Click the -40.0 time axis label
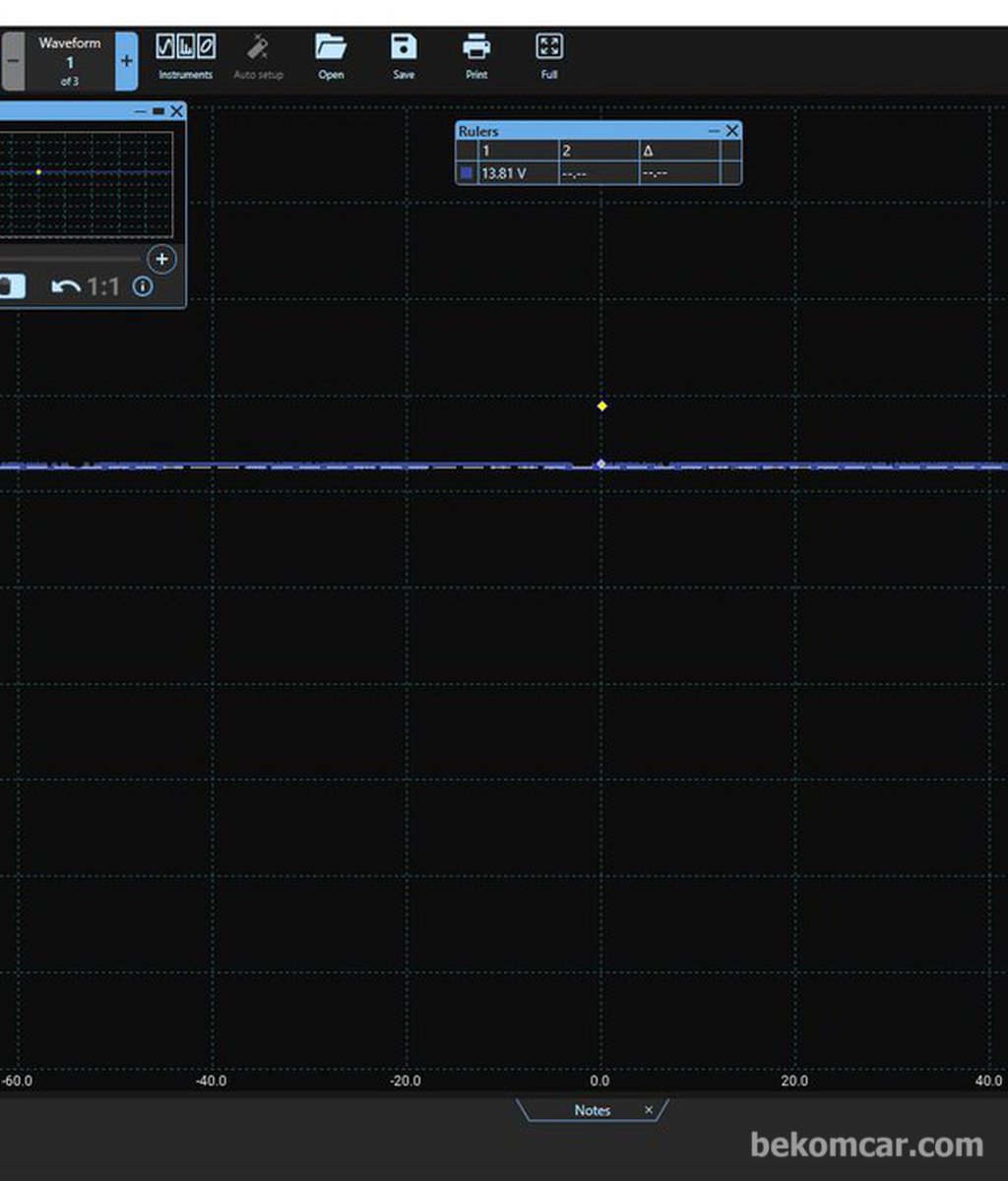1008x1181 pixels. [212, 1081]
